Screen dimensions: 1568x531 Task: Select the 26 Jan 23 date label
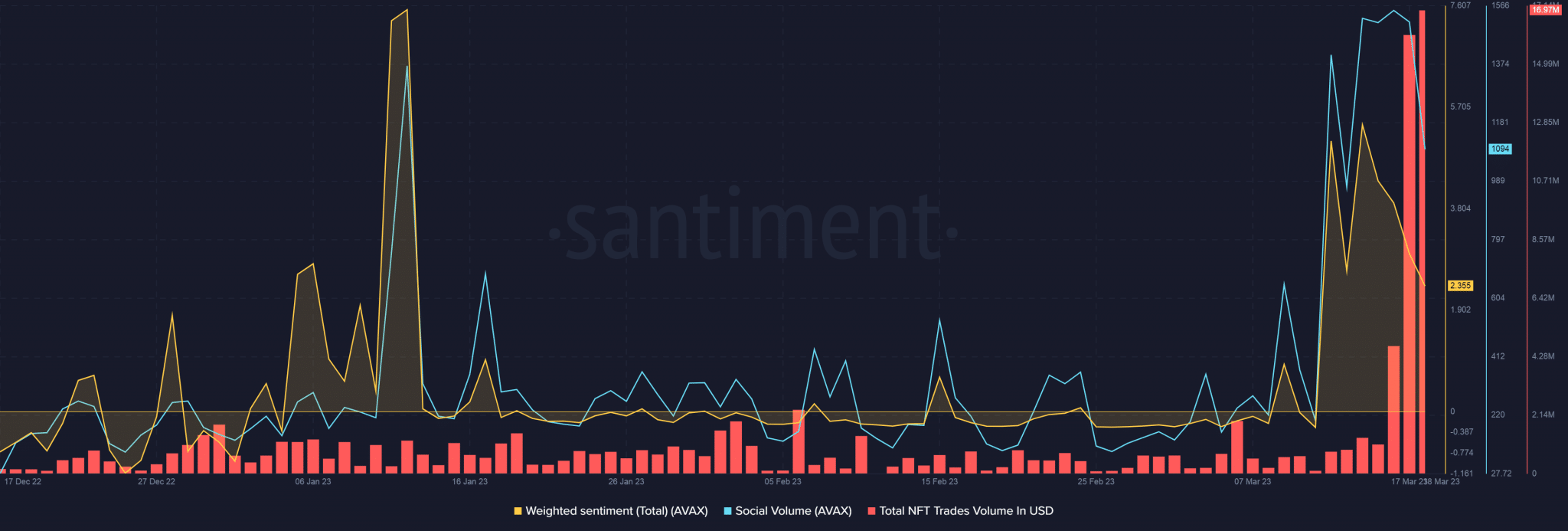[626, 482]
